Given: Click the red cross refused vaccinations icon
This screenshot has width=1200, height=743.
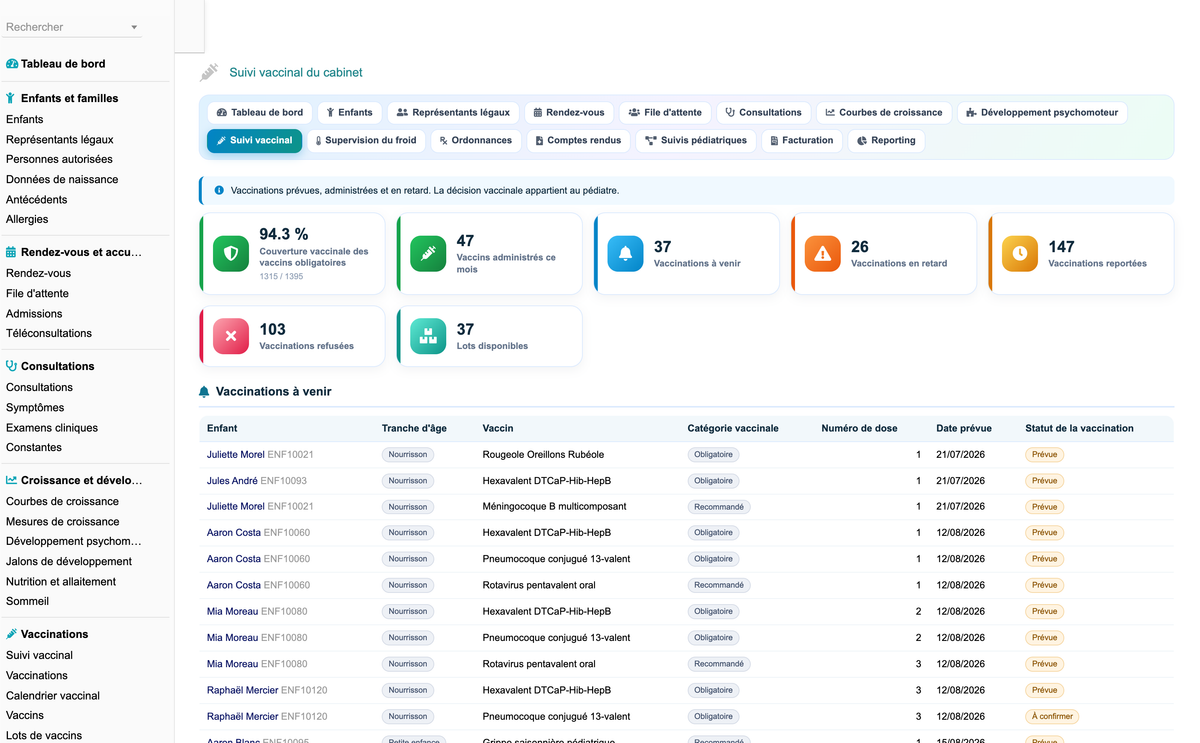Looking at the screenshot, I should [x=231, y=337].
